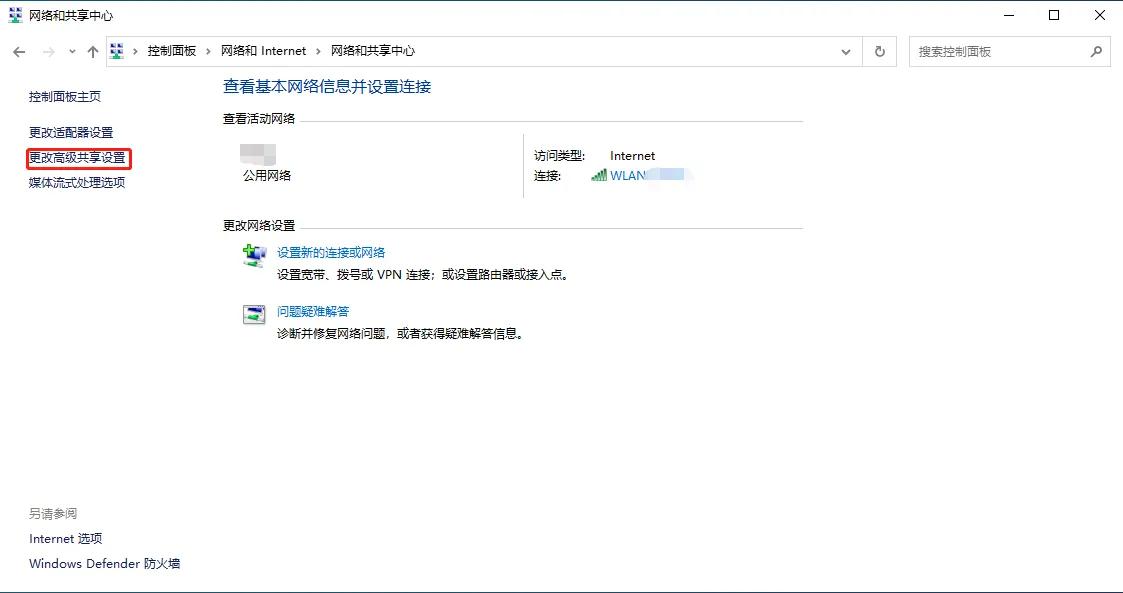
Task: Navigate to 网络和 Internet in the breadcrumb
Action: (262, 51)
